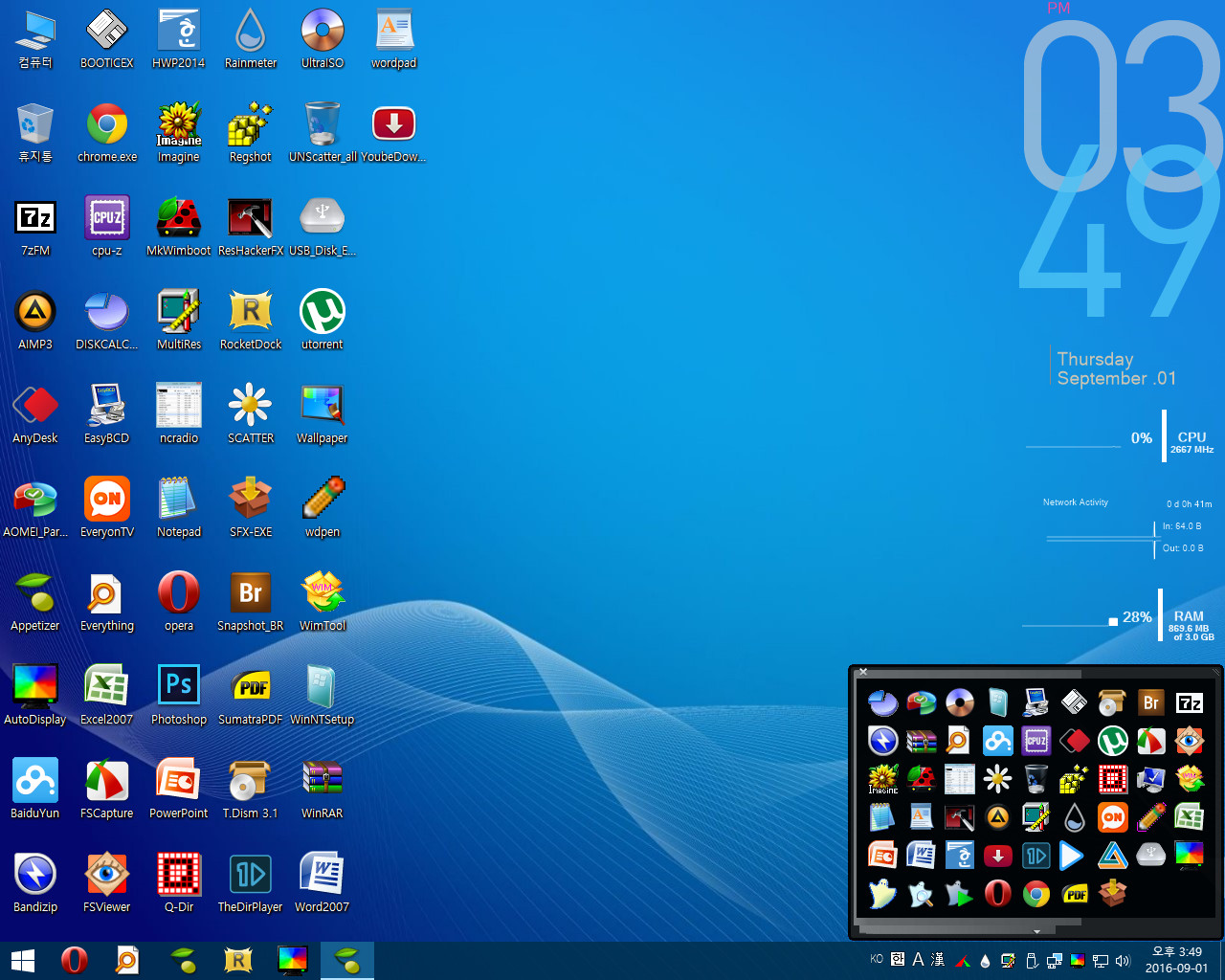Screen dimensions: 1225x980
Task: Open the Windows Start button
Action: pyautogui.click(x=23, y=961)
